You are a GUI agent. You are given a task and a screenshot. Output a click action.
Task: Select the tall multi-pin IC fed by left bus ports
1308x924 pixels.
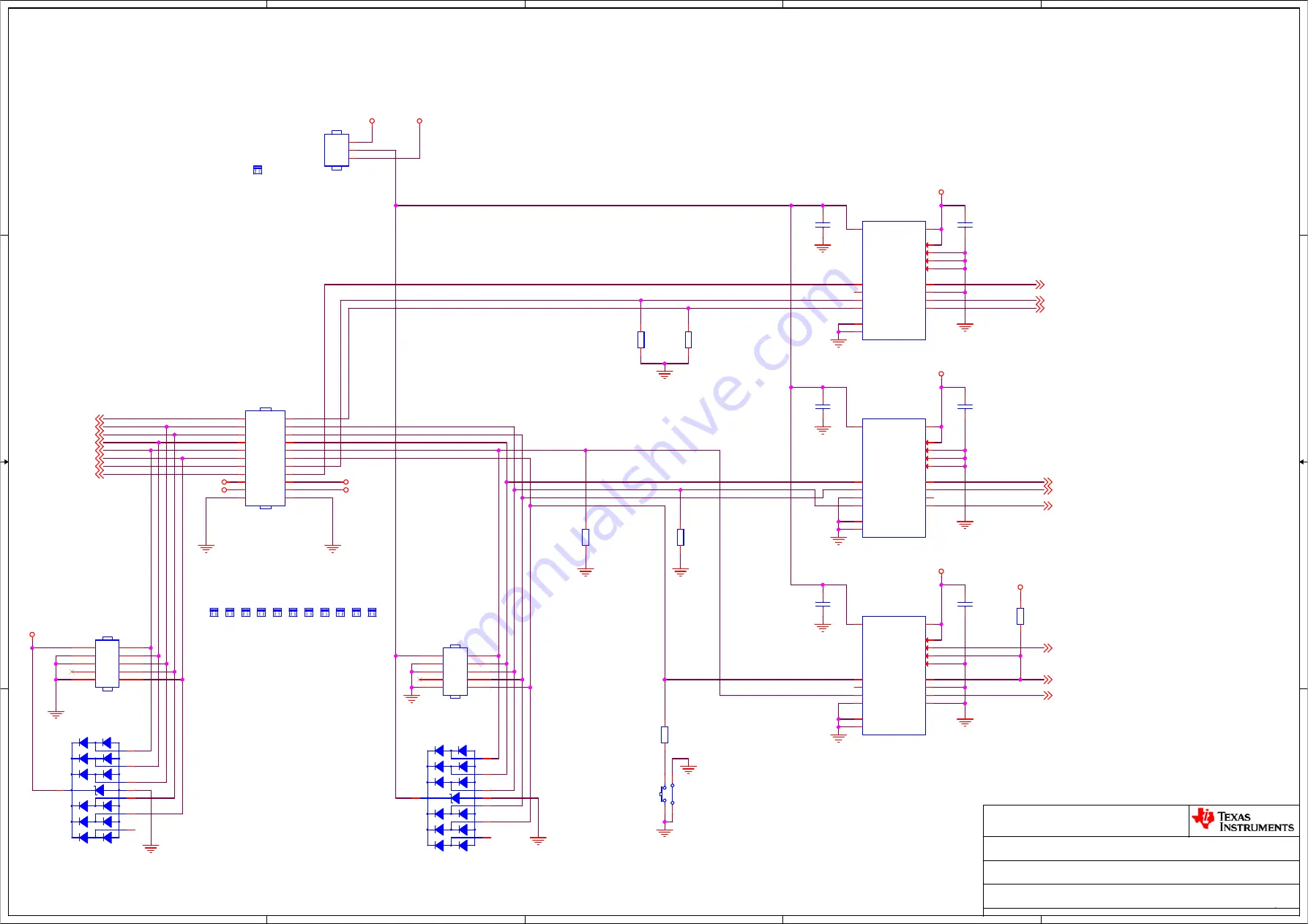tap(265, 458)
